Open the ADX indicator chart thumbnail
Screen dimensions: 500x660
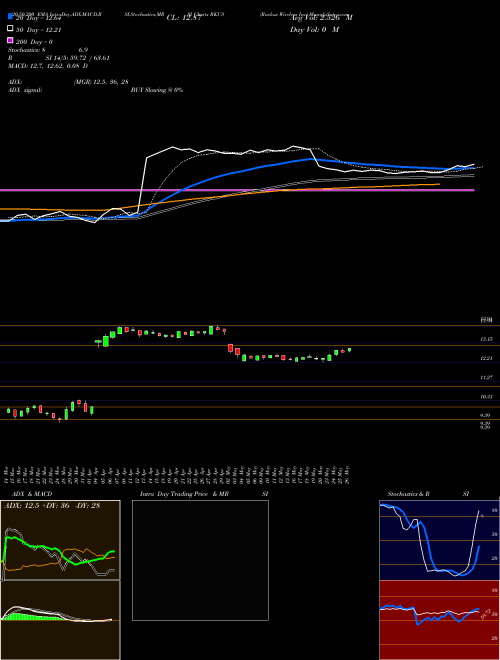point(61,540)
